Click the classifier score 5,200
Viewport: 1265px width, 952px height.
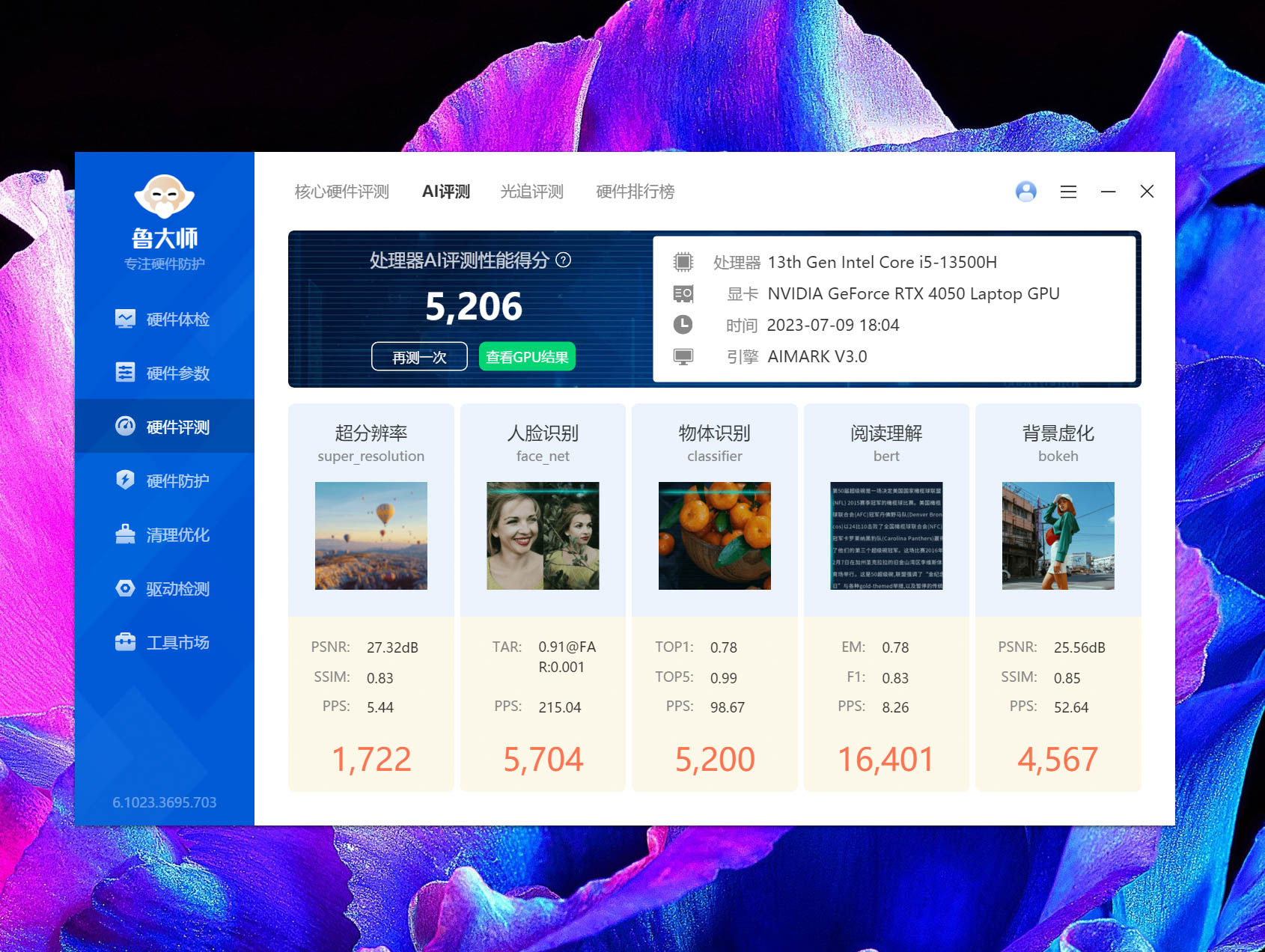[x=715, y=760]
